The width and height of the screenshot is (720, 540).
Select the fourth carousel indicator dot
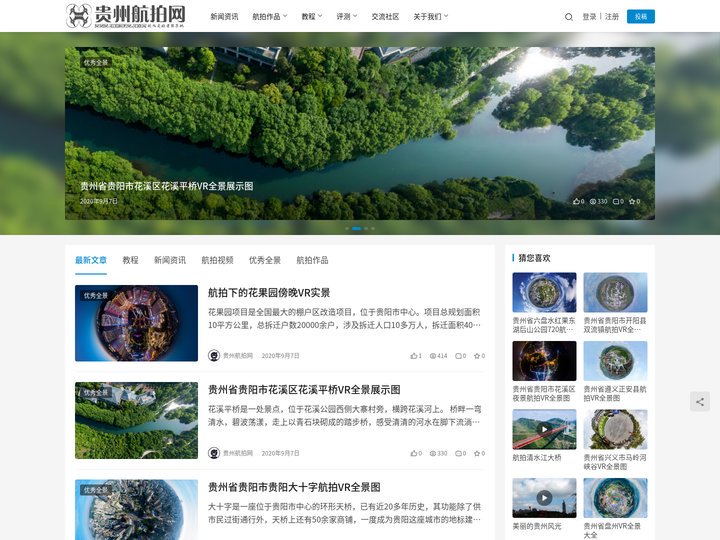pos(373,228)
